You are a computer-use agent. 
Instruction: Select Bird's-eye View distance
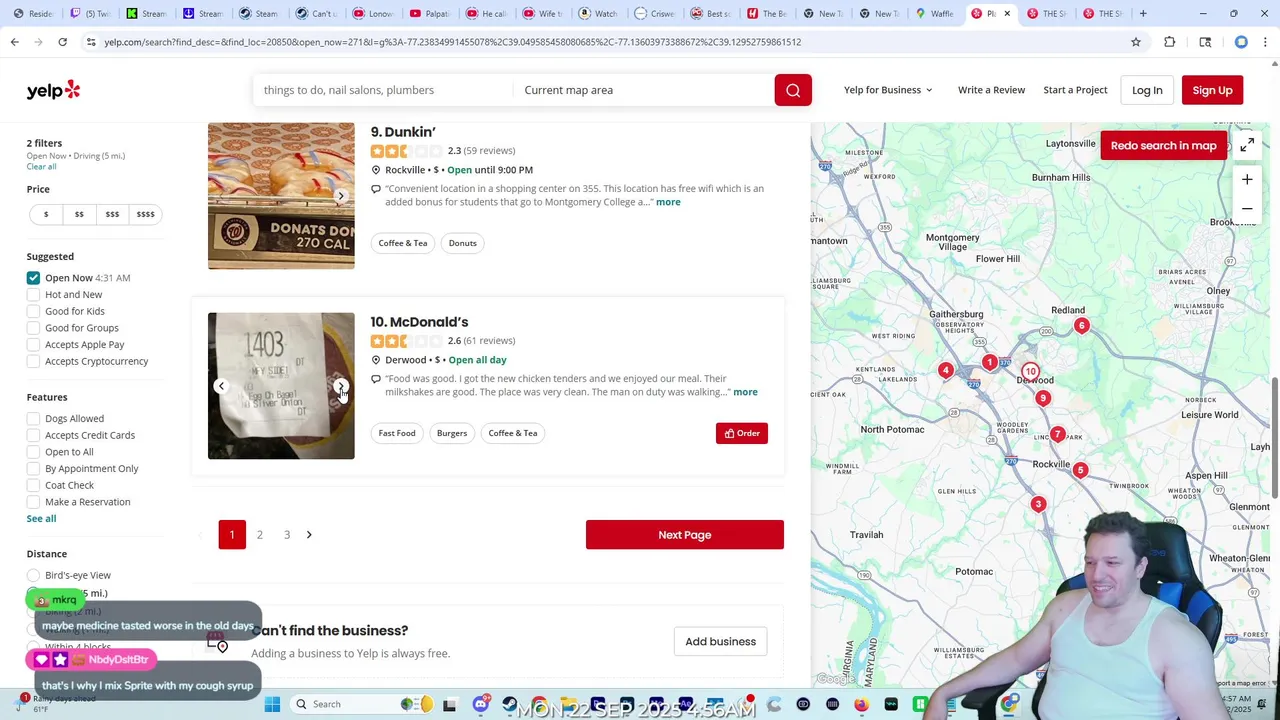tap(34, 575)
